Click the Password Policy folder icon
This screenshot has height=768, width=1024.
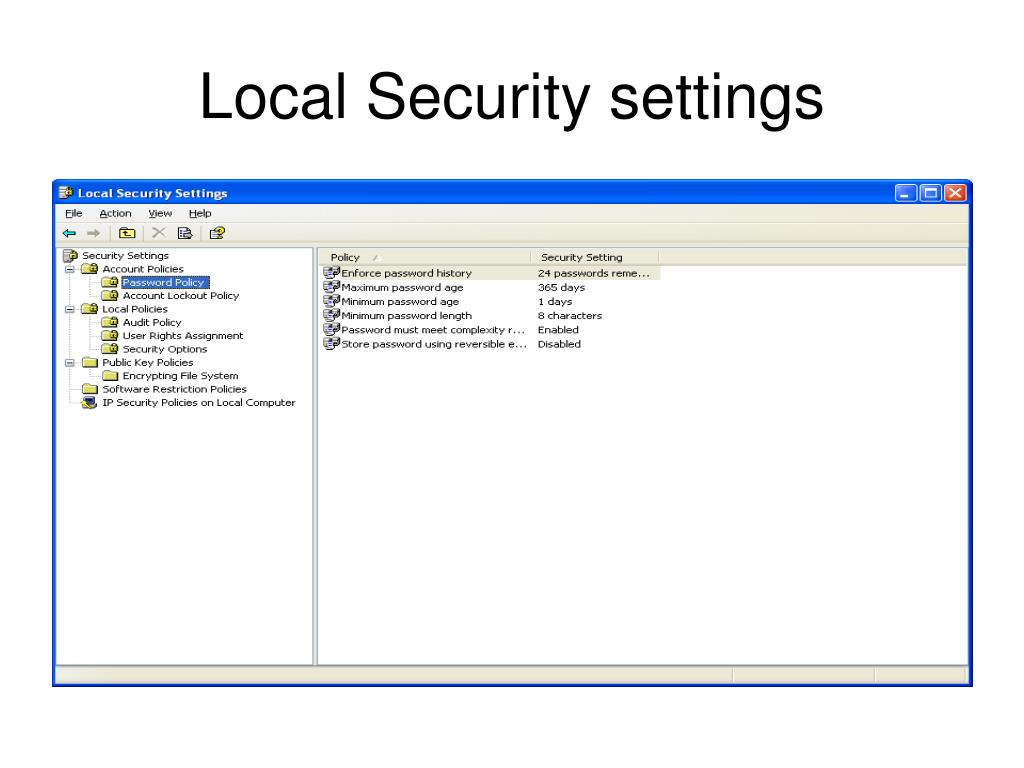pos(110,282)
